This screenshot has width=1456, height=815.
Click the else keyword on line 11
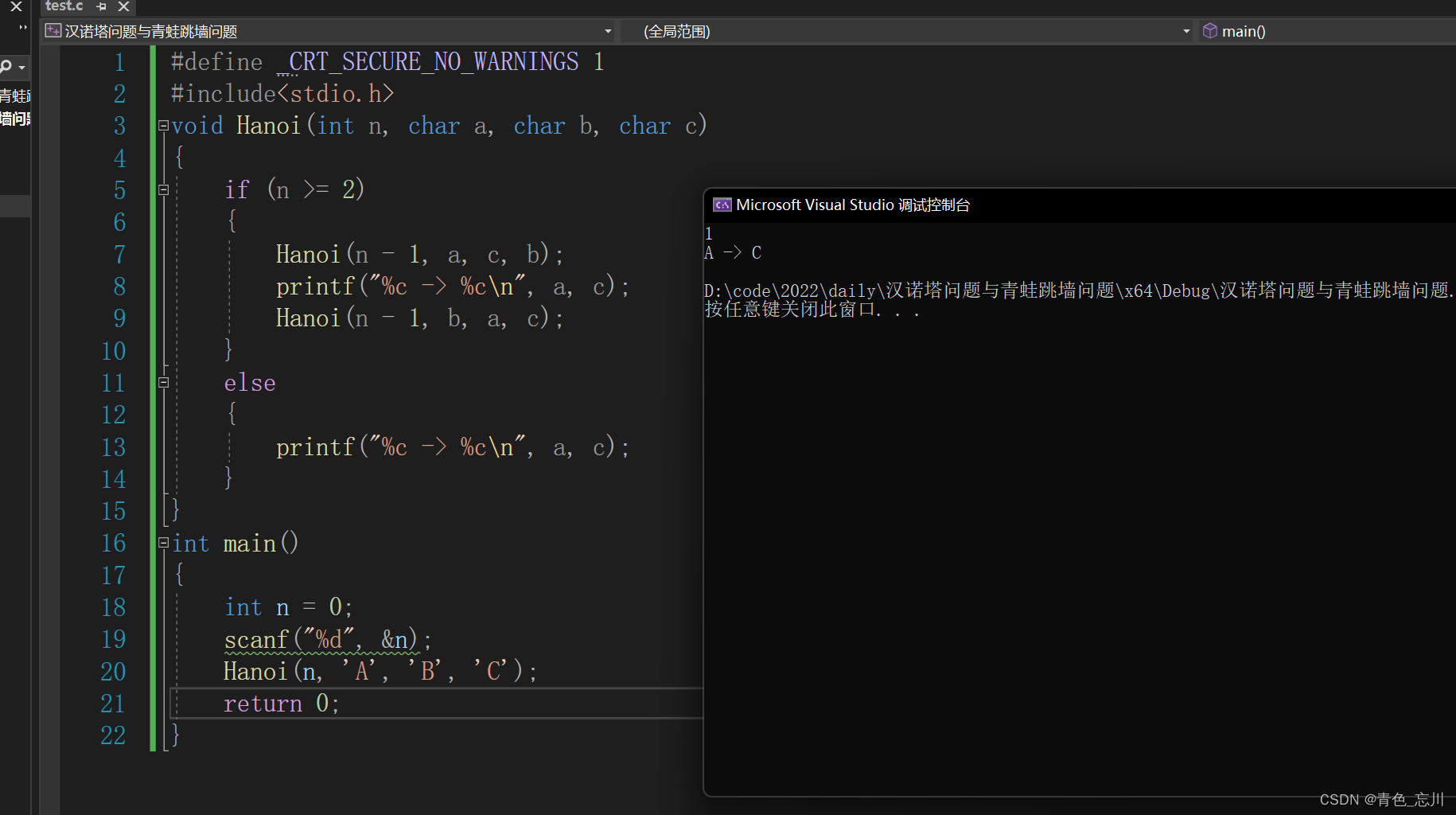point(250,383)
